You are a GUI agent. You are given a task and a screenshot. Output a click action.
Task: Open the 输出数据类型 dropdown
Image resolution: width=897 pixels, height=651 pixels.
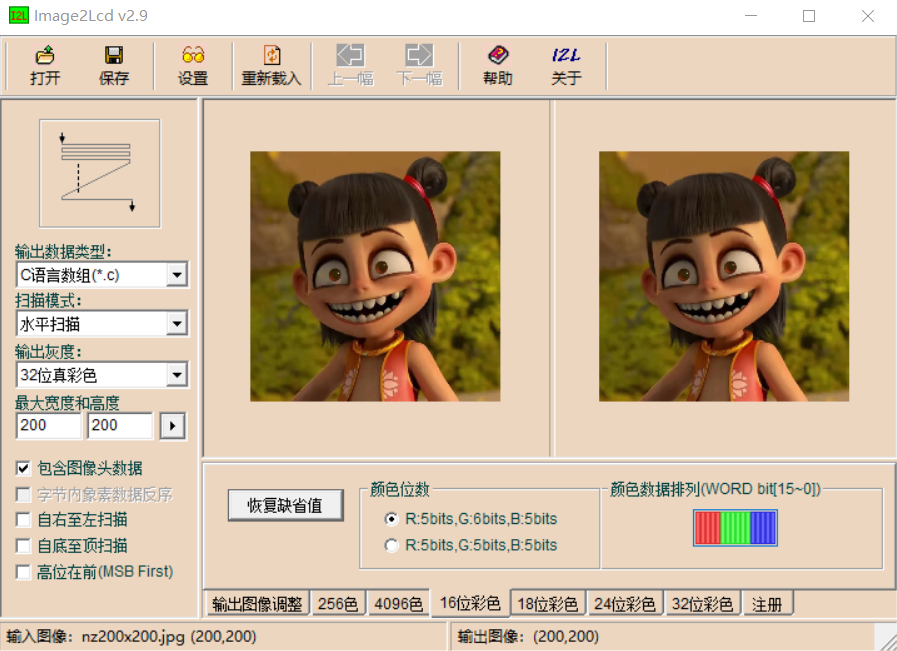(177, 274)
